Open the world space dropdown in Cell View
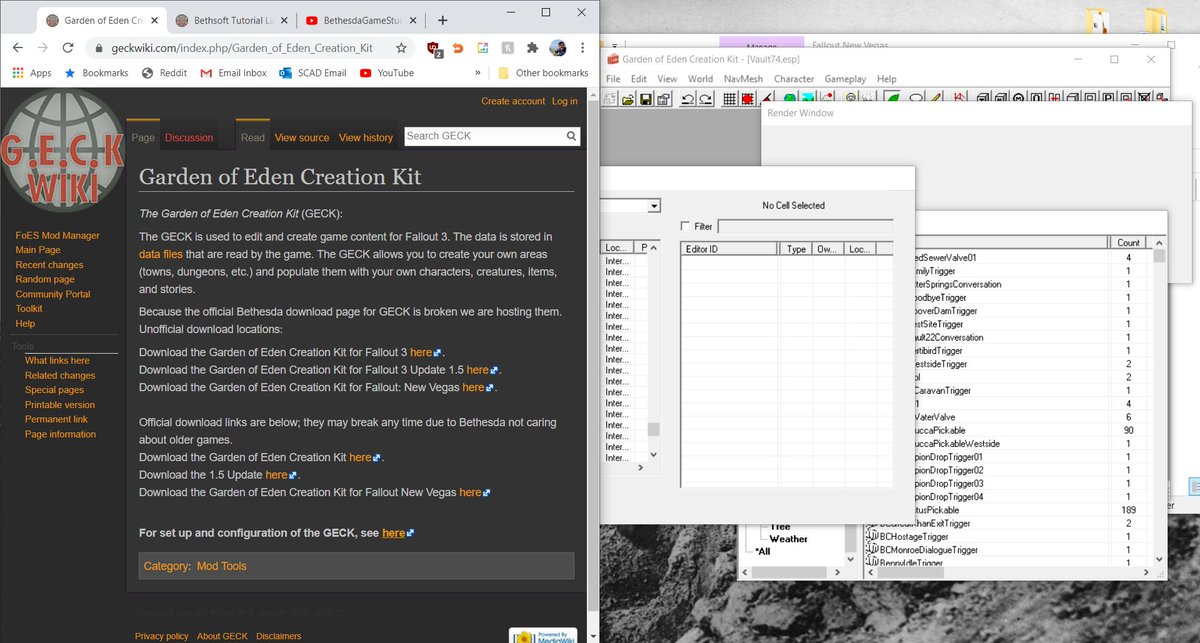Screen dimensions: 1200x643 654,205
